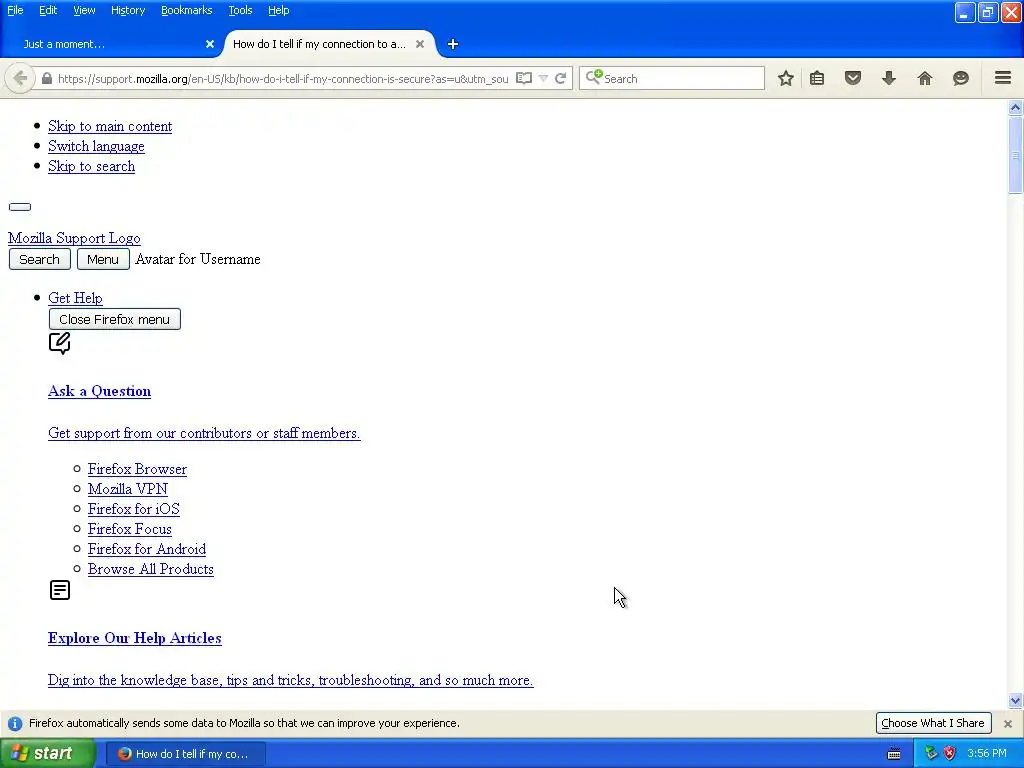Image resolution: width=1024 pixels, height=768 pixels.
Task: Click the Ask a Question pencil icon
Action: [59, 343]
